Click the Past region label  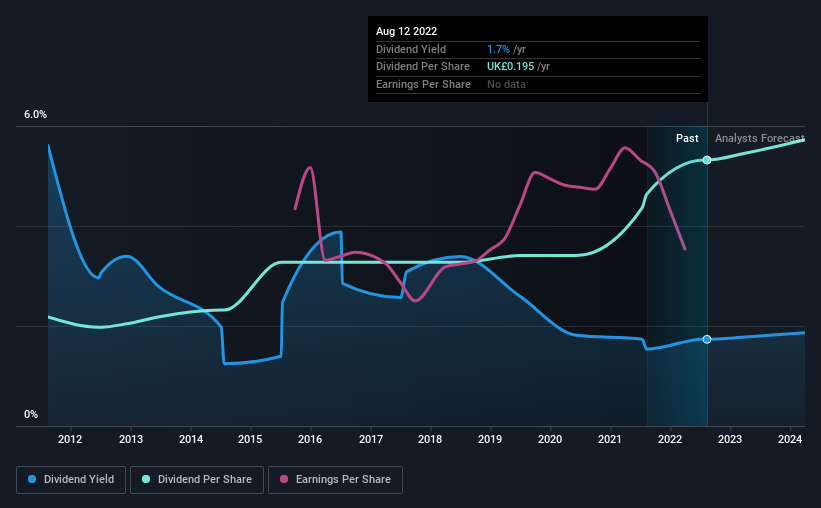tap(687, 138)
